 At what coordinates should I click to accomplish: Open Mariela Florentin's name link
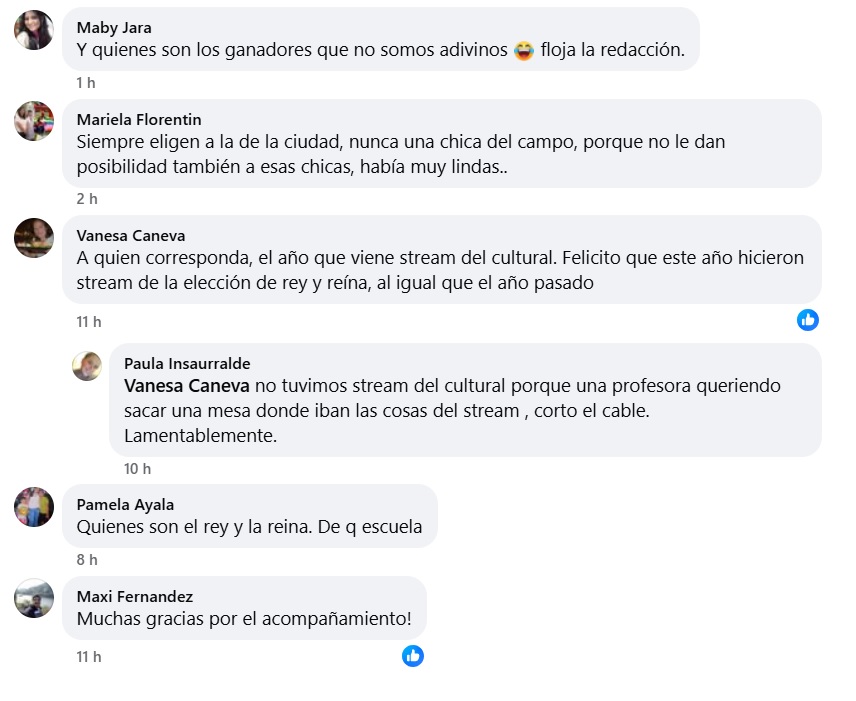[139, 119]
